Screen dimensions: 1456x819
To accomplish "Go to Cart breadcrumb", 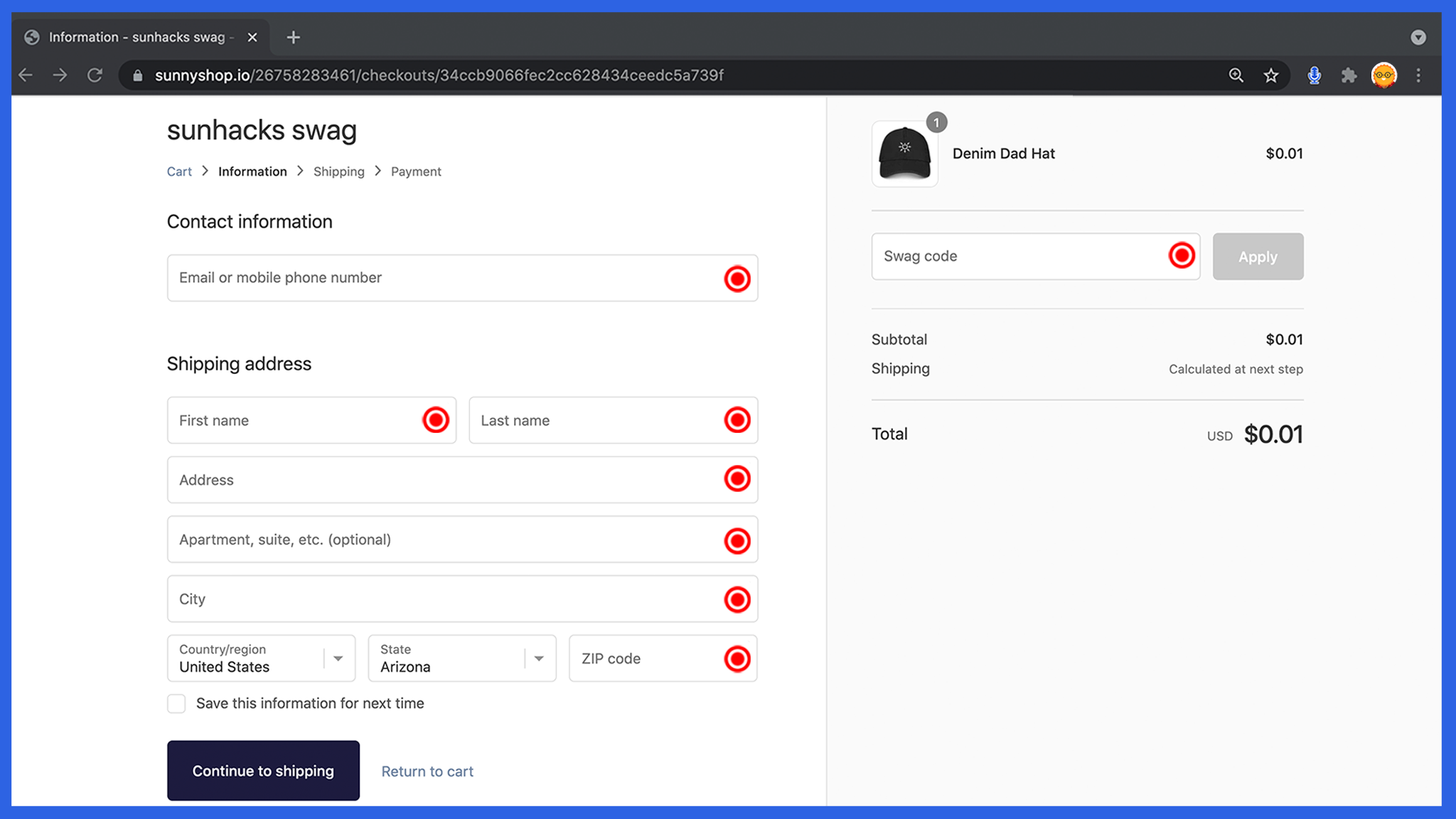I will (179, 171).
